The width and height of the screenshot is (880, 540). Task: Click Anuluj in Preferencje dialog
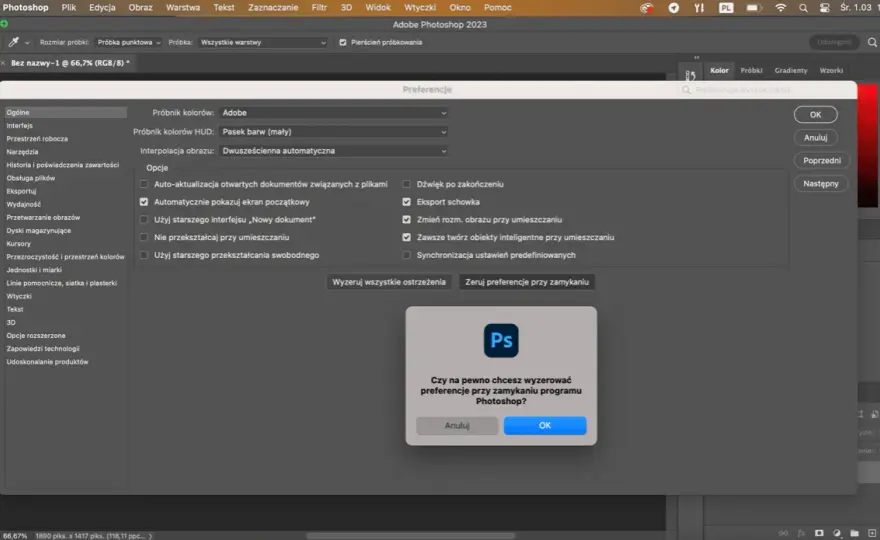[815, 138]
